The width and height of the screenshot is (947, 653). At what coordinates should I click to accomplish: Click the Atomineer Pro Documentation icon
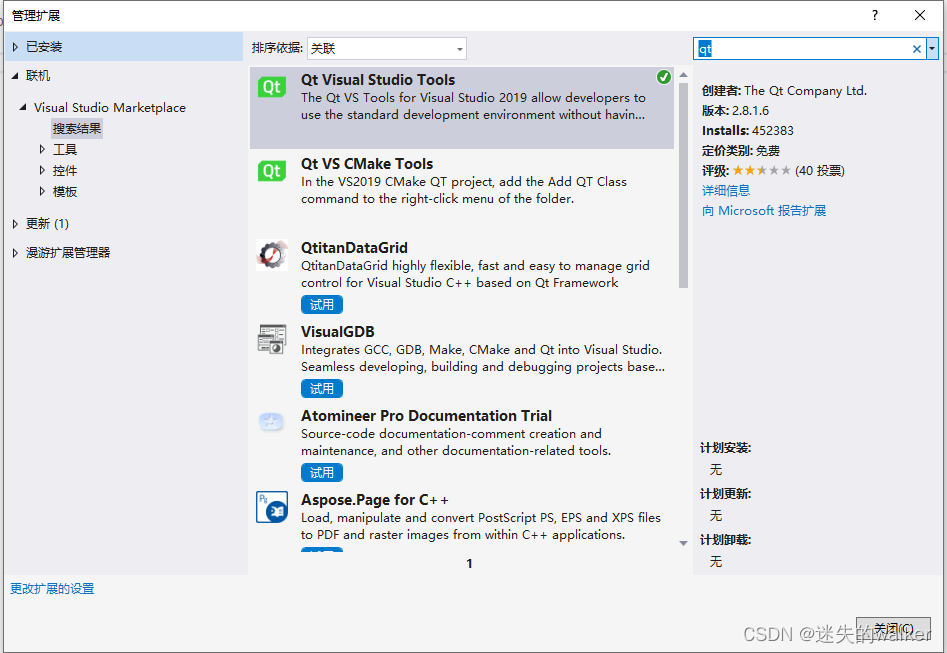point(271,422)
